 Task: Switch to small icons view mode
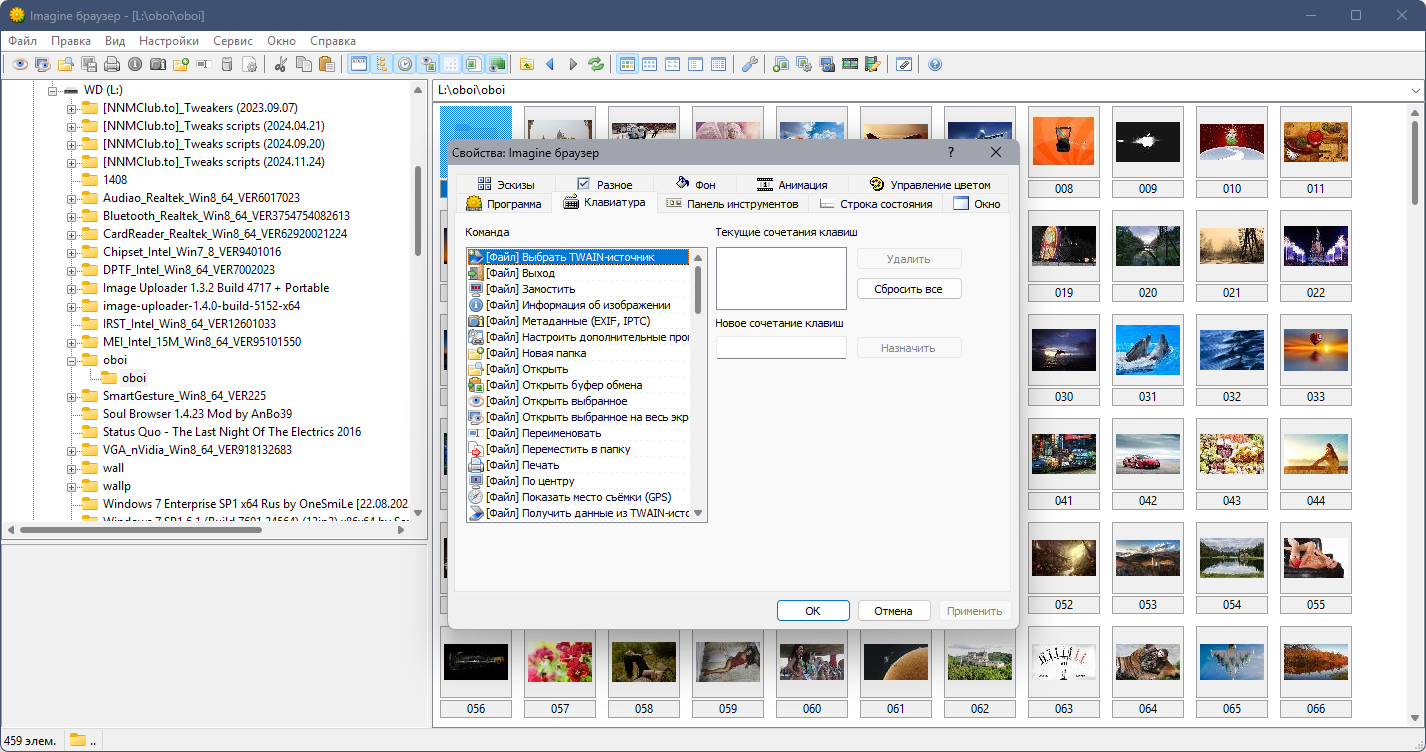click(x=672, y=65)
